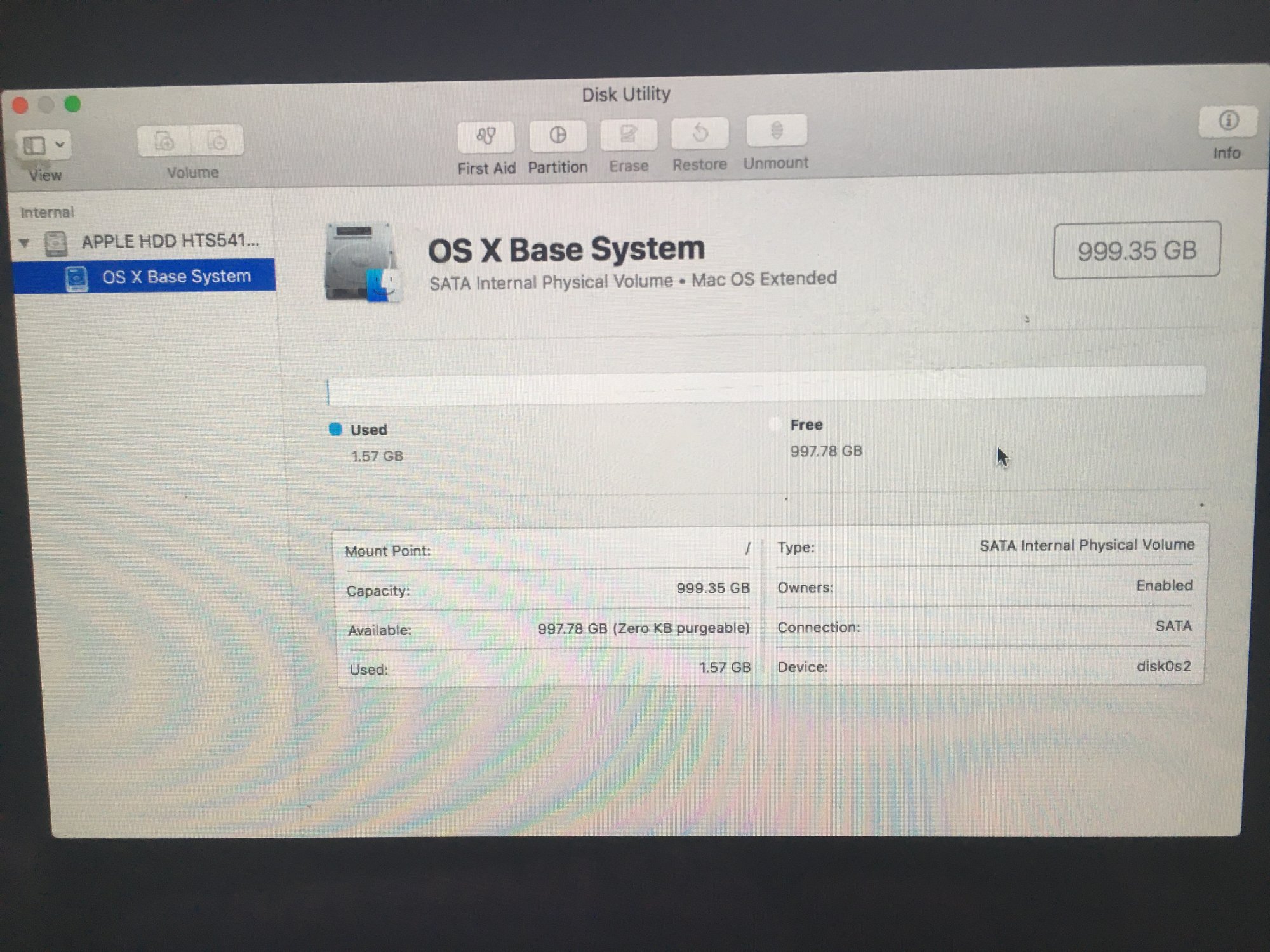Click the green zoom window button
The width and height of the screenshot is (1270, 952).
click(72, 104)
